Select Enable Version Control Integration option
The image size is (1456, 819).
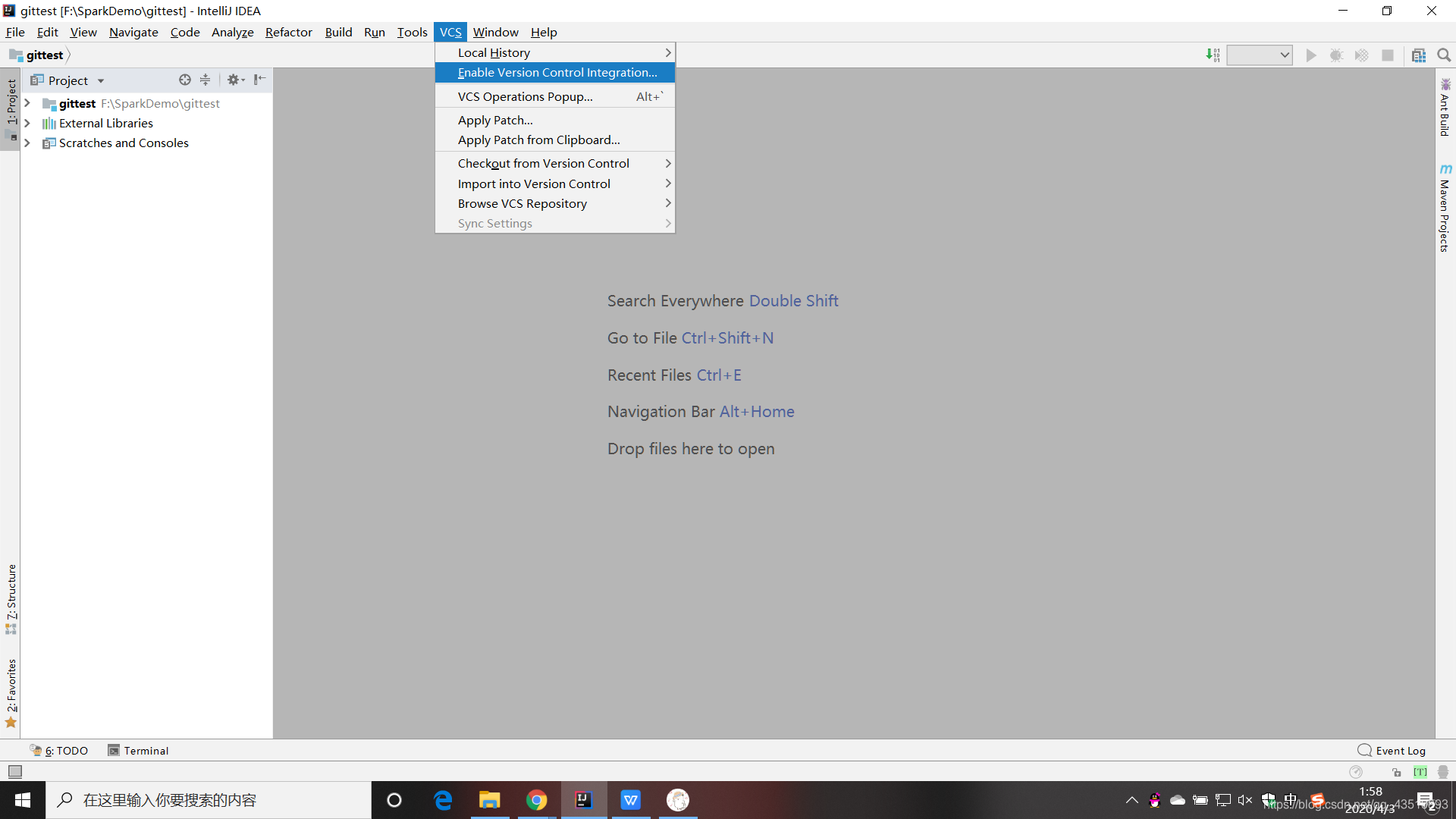[556, 72]
